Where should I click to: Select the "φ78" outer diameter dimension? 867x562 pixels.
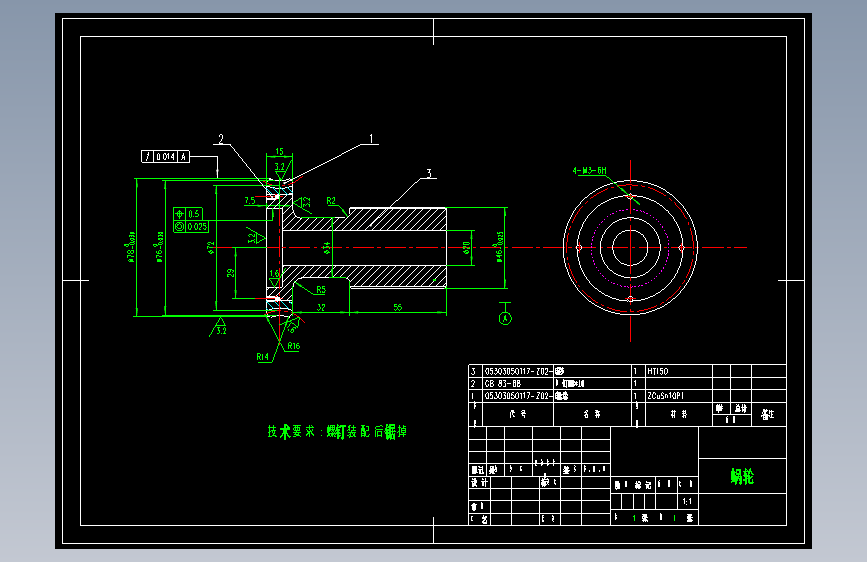pyautogui.click(x=130, y=247)
